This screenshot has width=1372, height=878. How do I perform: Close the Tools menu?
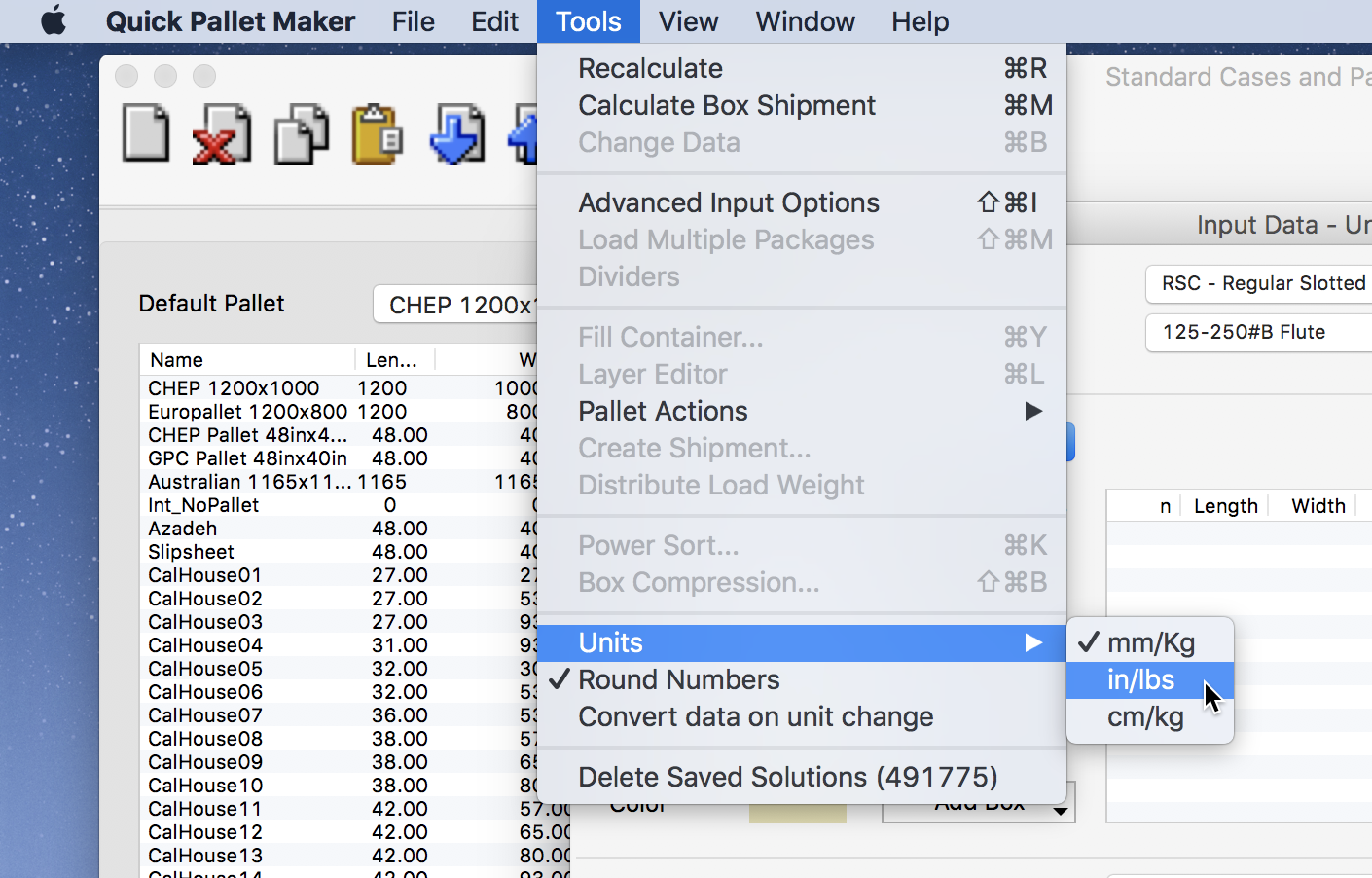589,21
